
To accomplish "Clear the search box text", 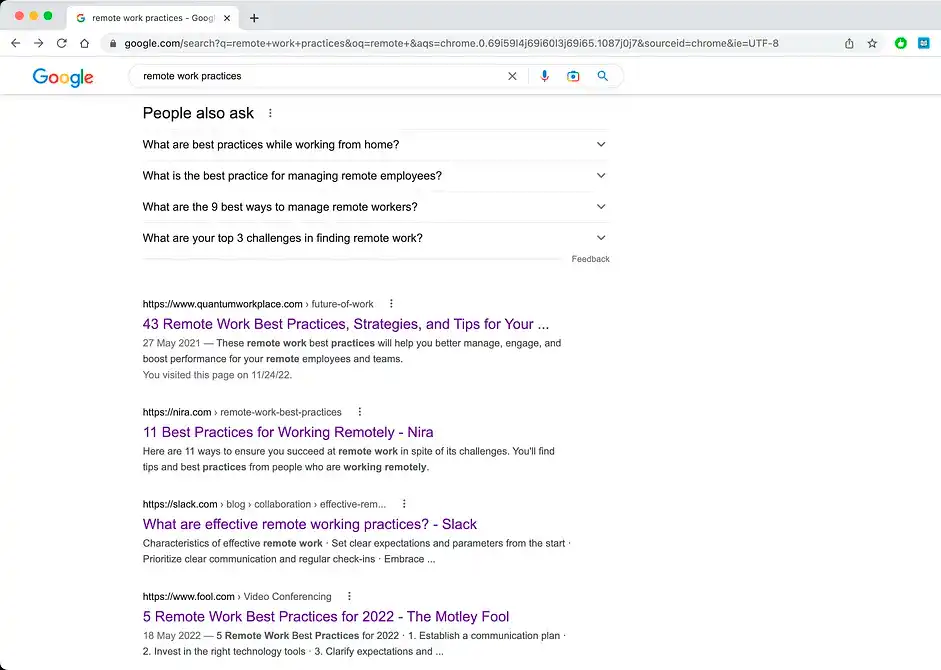I will (512, 76).
